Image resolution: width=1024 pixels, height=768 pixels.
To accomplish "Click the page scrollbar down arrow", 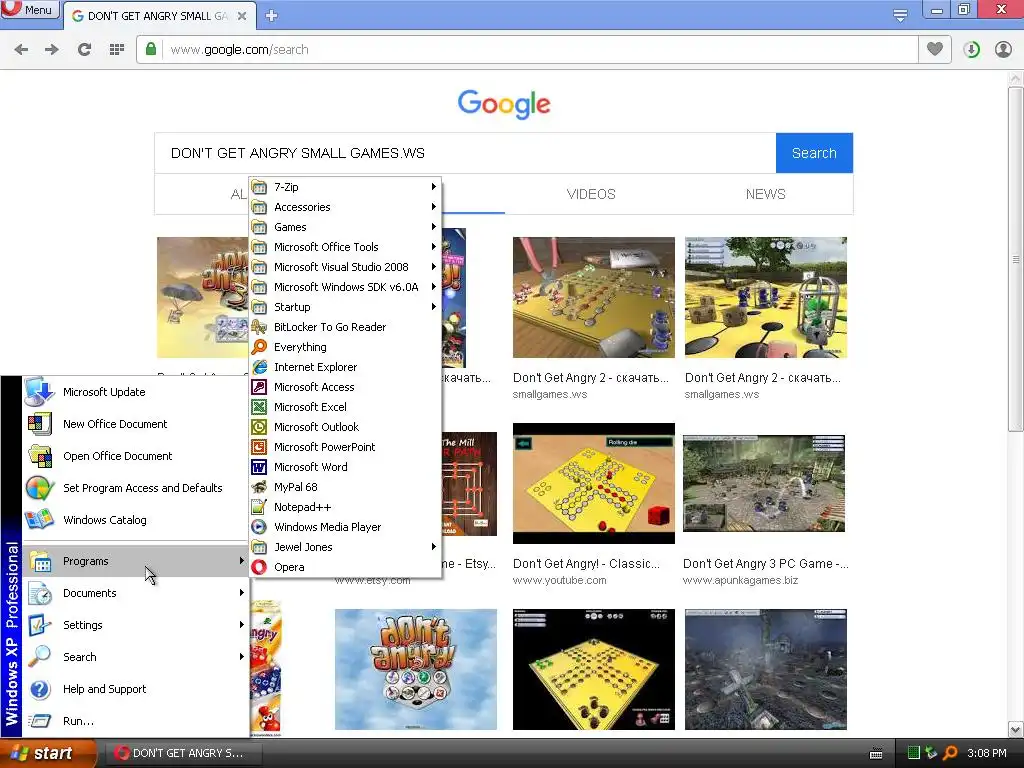I will (1016, 729).
